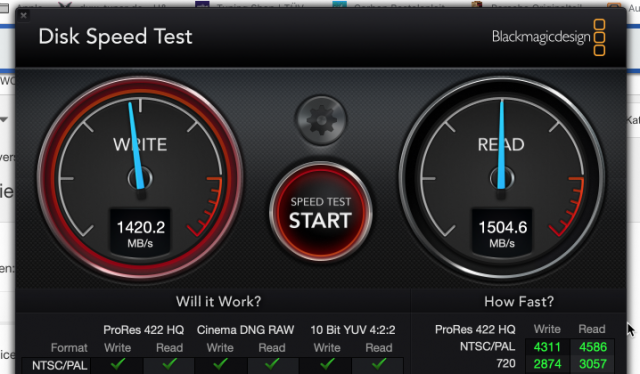Click NTSC/PAL 10 Bit YUV read checkmark
The image size is (640, 374).
379,363
